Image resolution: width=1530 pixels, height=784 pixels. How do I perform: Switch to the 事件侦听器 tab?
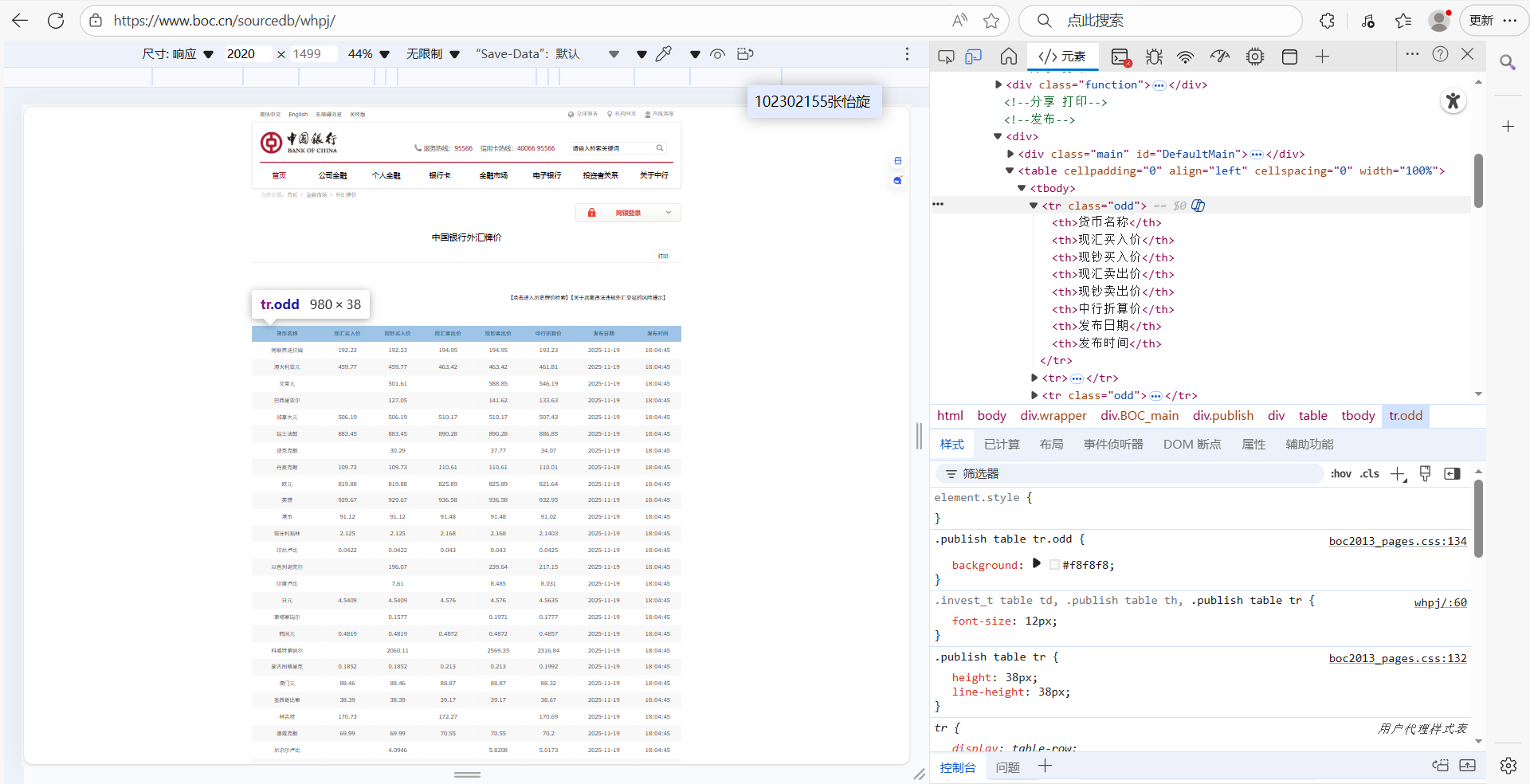coord(1112,445)
